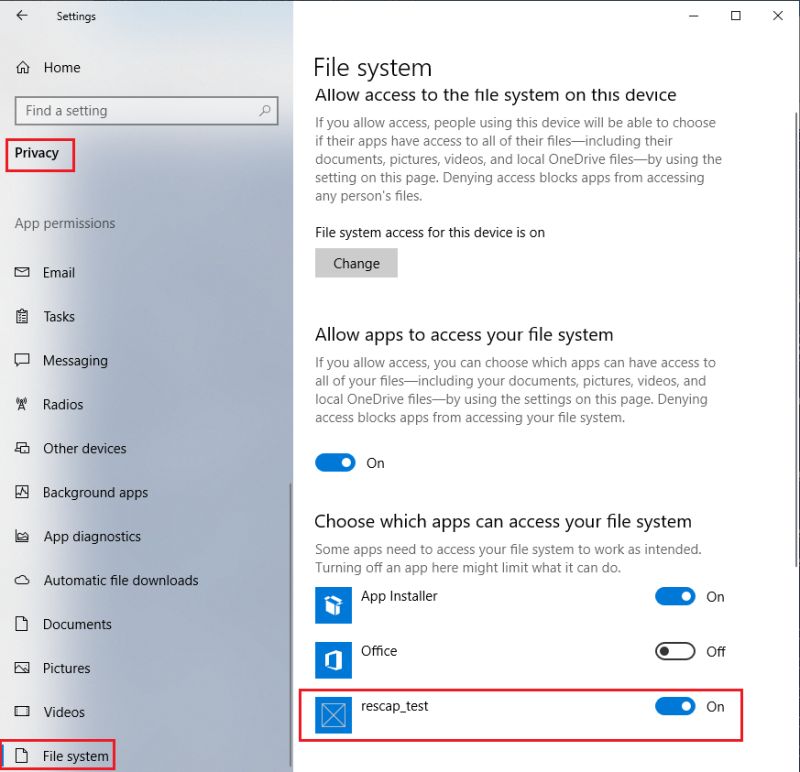The width and height of the screenshot is (800, 772).
Task: Select the Automatic file downloads cloud icon
Action: coord(23,580)
